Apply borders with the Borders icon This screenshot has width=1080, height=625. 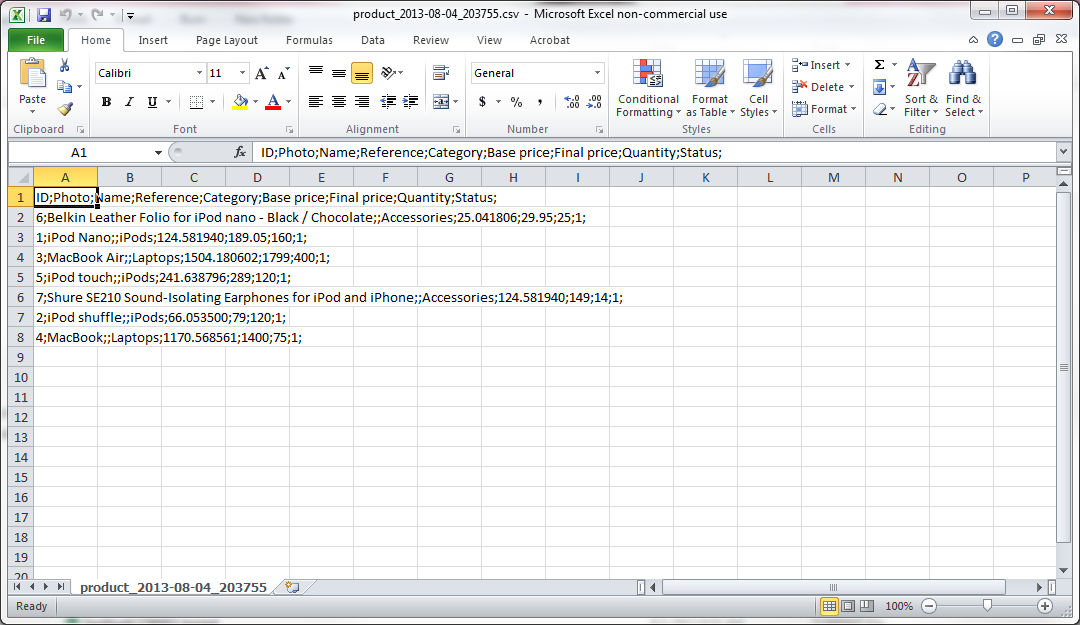[196, 102]
